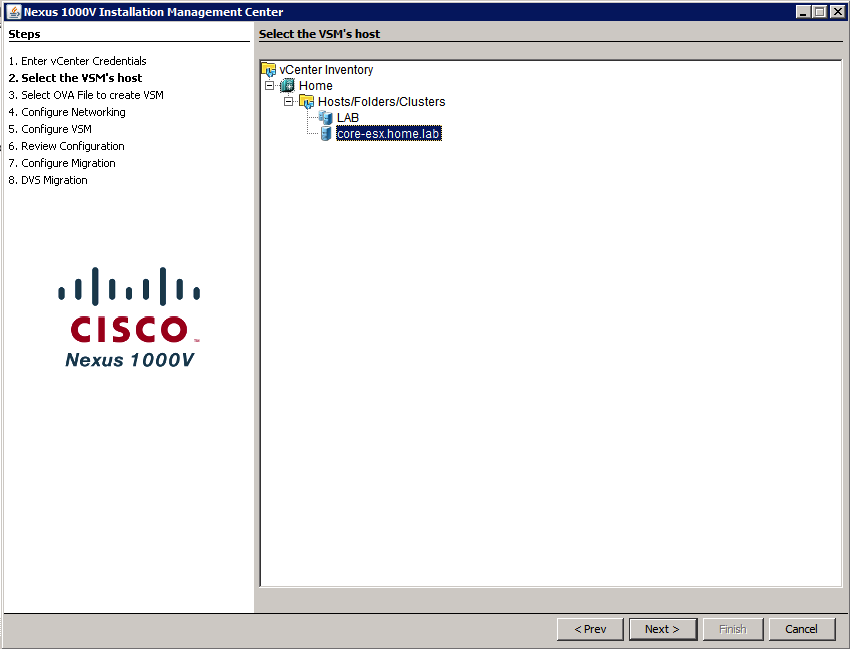This screenshot has height=649, width=850.
Task: Select core-esx.home.lab host entry
Action: pos(389,133)
